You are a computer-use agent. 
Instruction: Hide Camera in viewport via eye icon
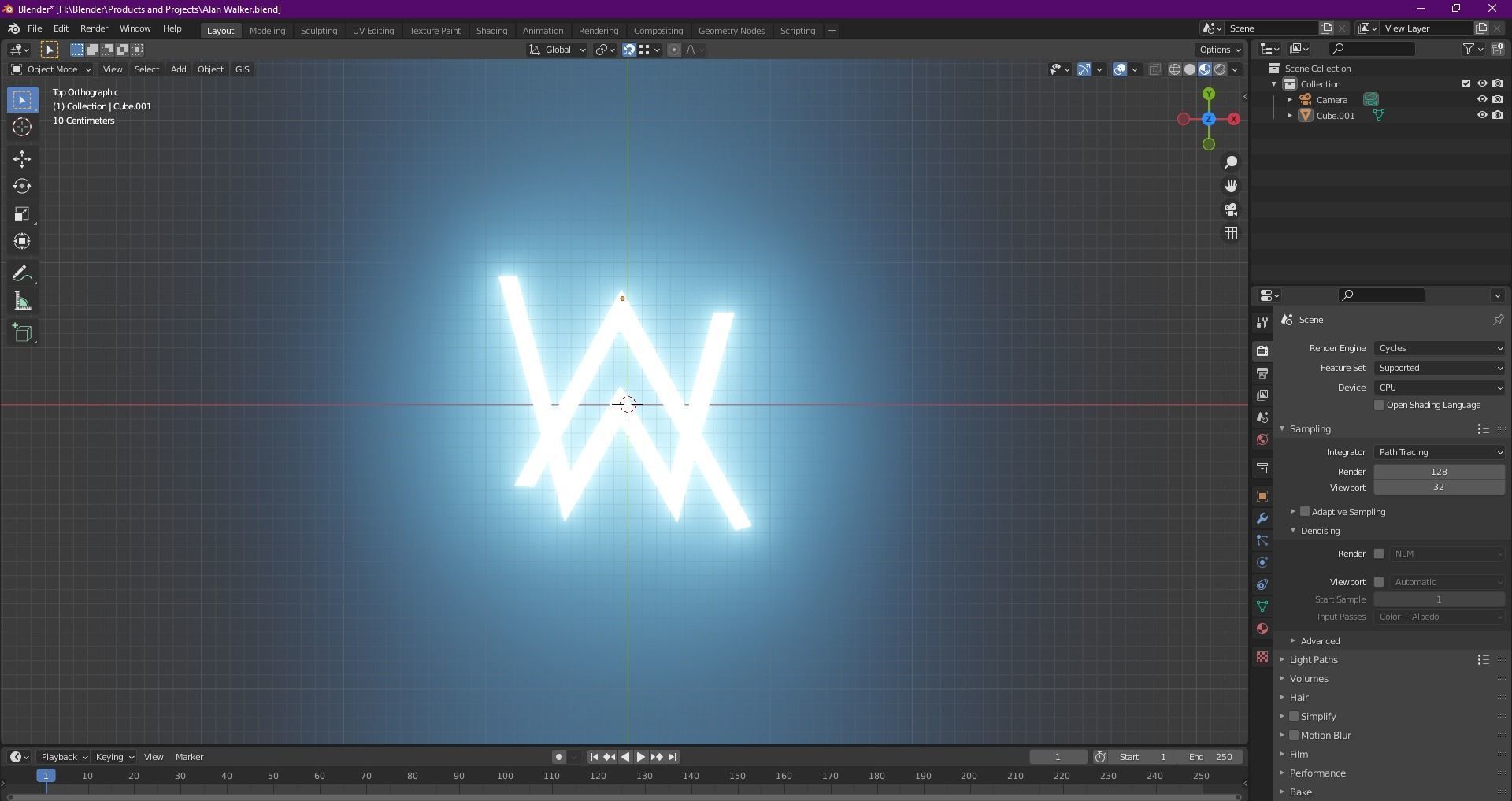tap(1481, 99)
